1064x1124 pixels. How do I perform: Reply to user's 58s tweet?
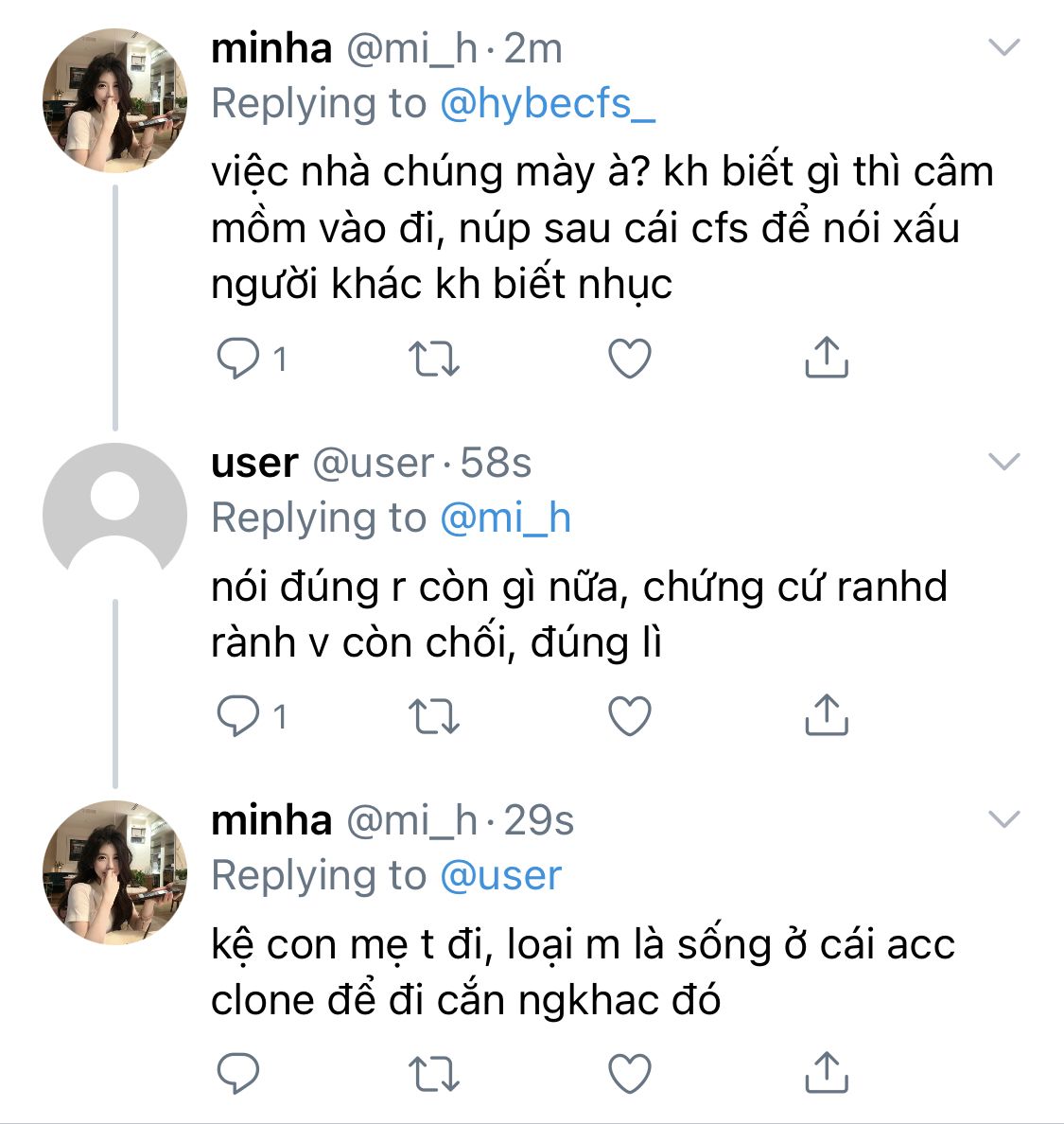237,716
